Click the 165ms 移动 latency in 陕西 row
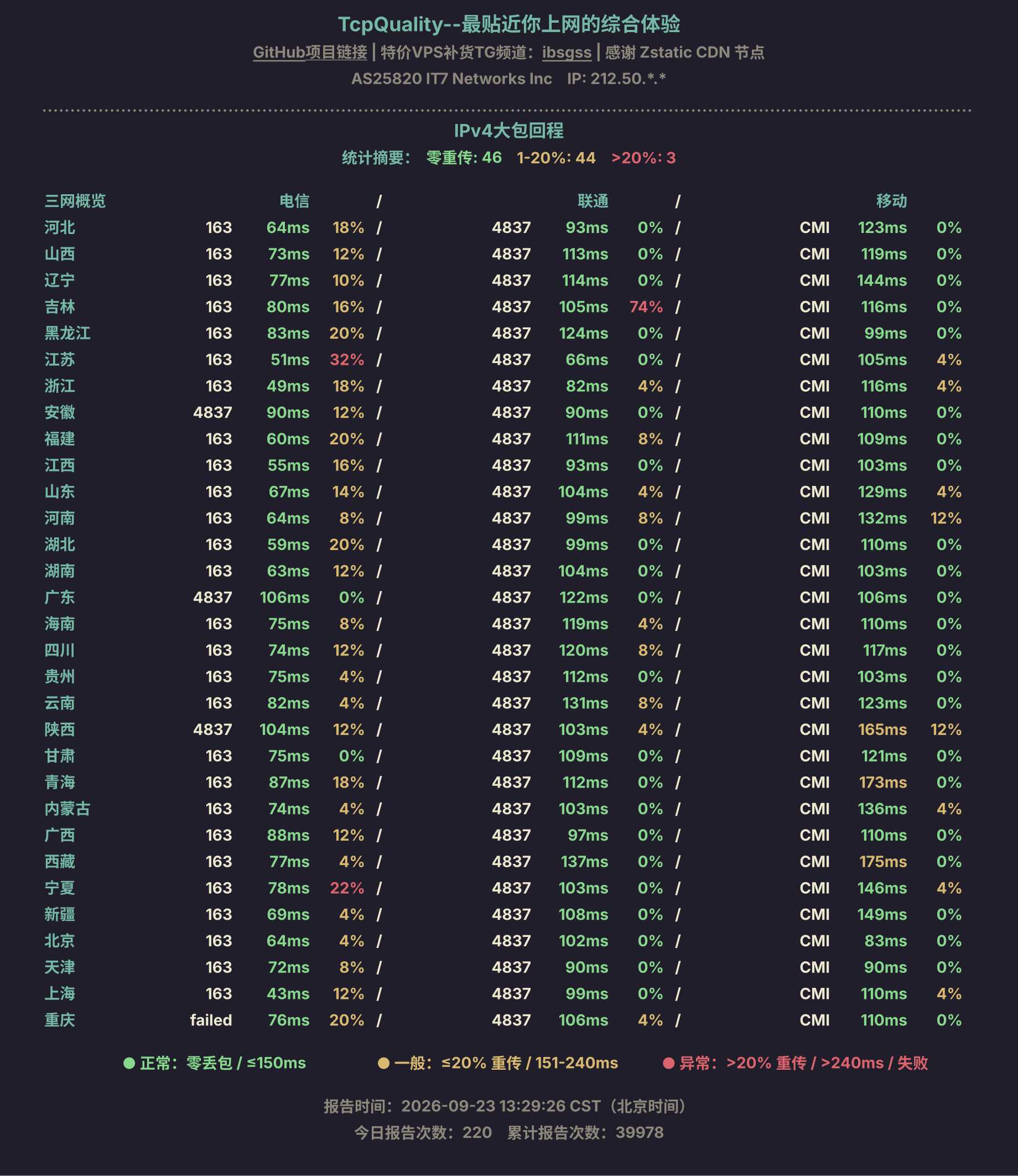The image size is (1018, 1176). [882, 729]
